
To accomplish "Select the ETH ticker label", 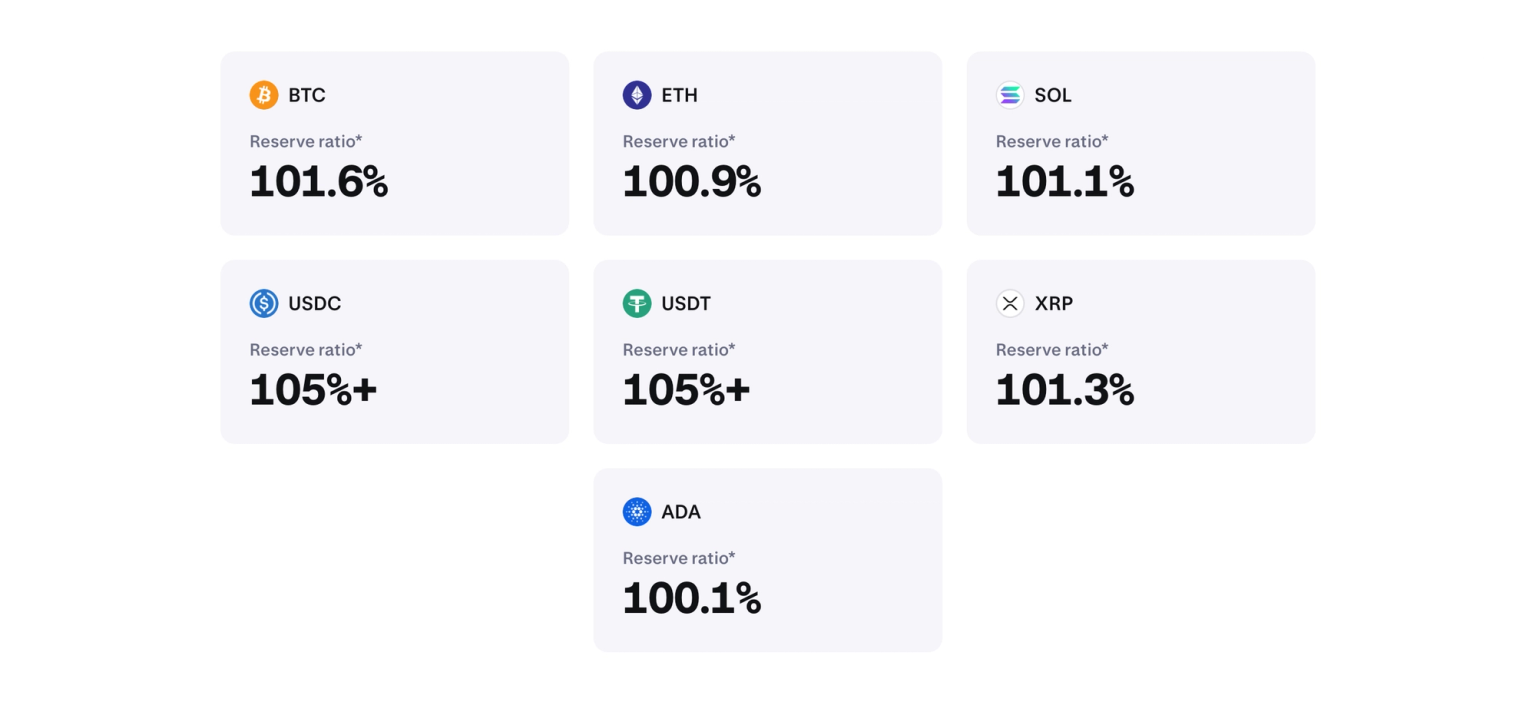I will click(x=680, y=95).
